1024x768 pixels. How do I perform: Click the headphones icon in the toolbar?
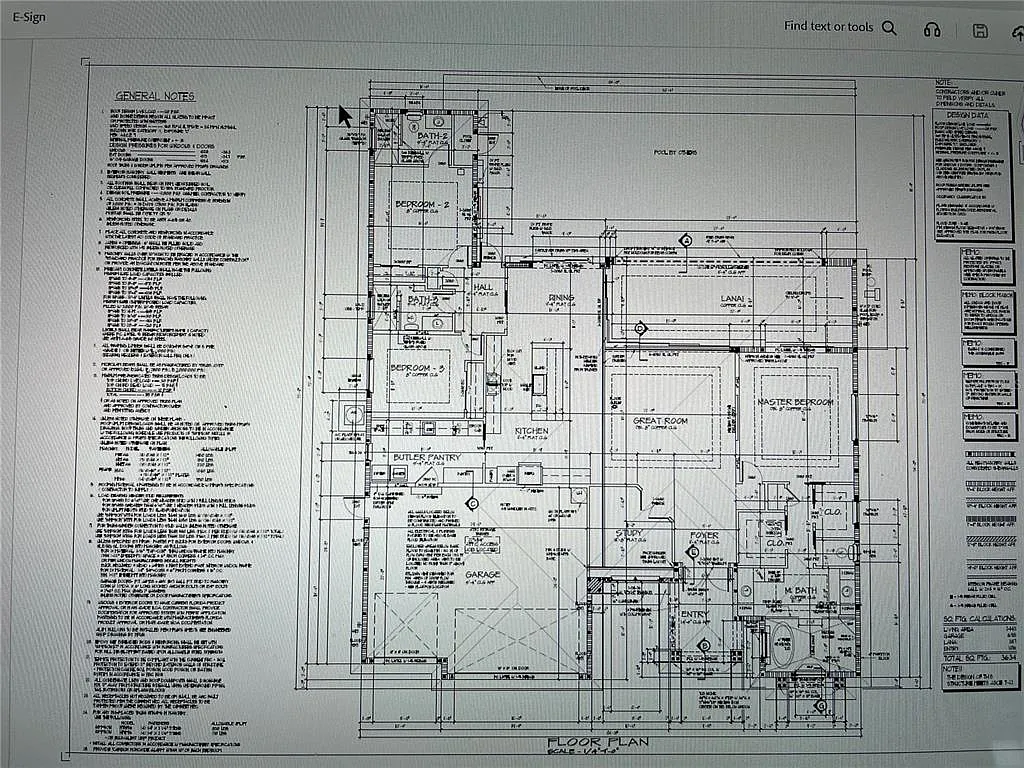[x=933, y=30]
